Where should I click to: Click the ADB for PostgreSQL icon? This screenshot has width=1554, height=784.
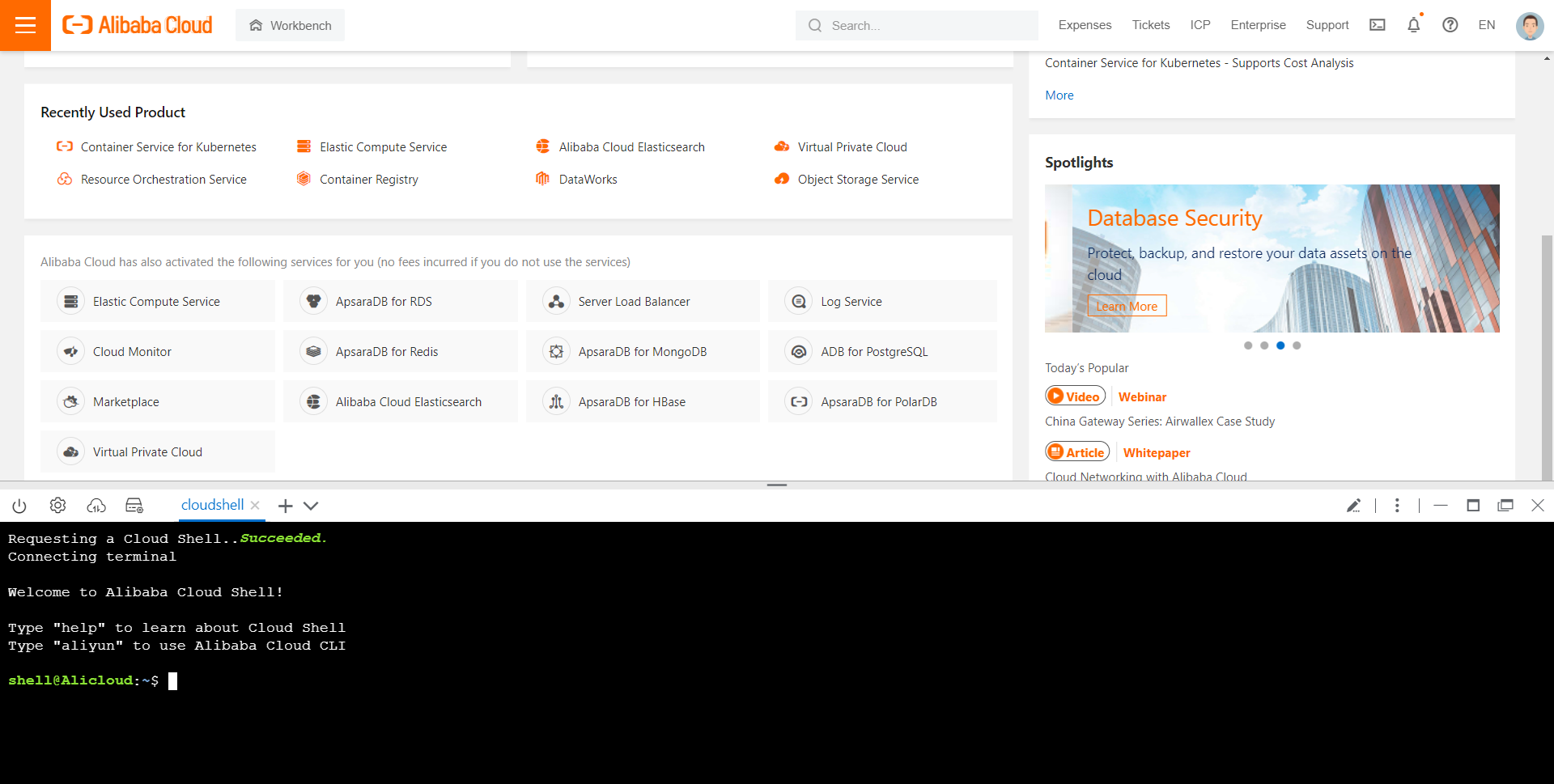tap(799, 351)
